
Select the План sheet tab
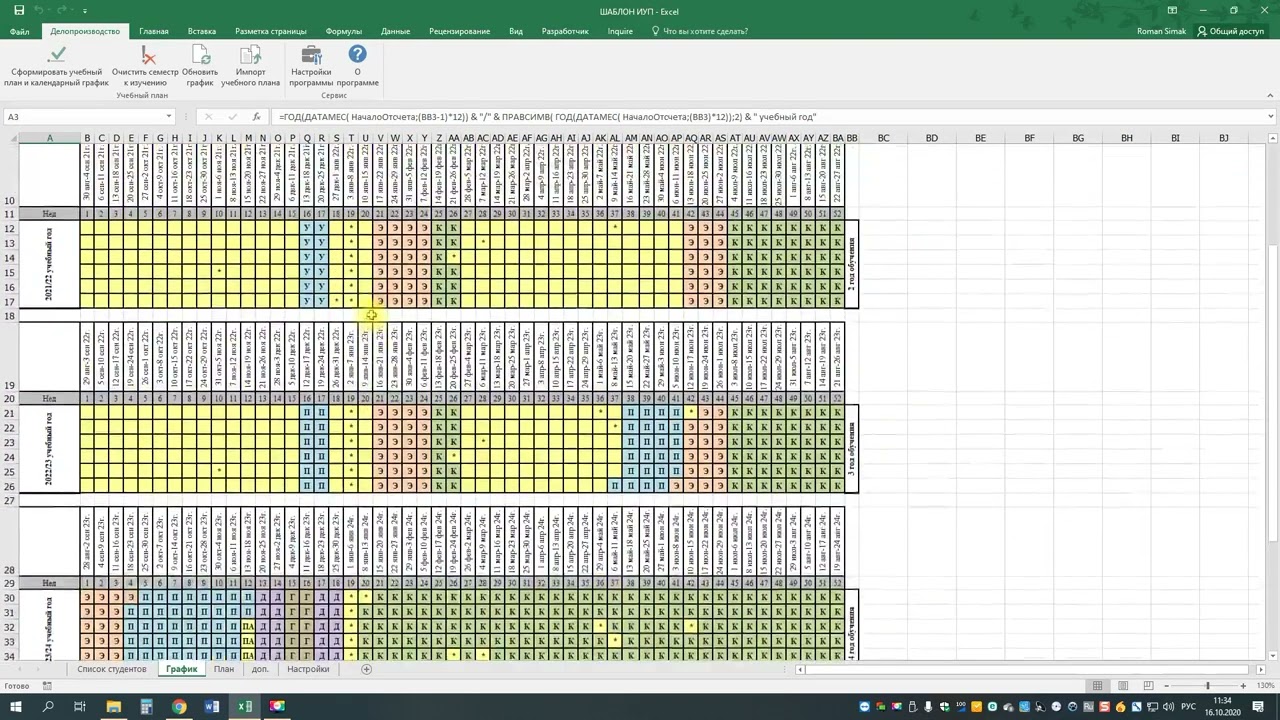pyautogui.click(x=224, y=669)
